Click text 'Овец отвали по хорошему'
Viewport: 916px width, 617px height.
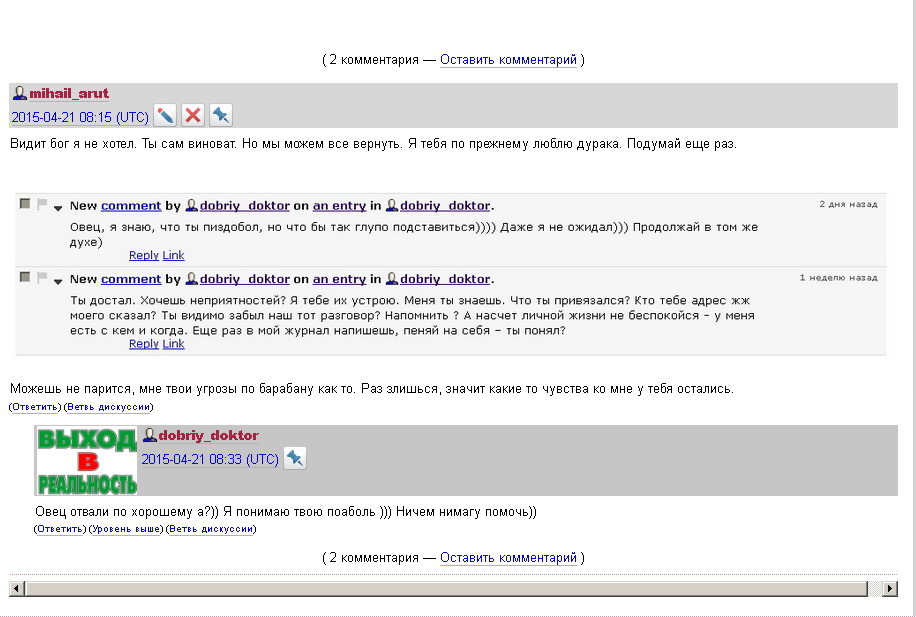[116, 512]
